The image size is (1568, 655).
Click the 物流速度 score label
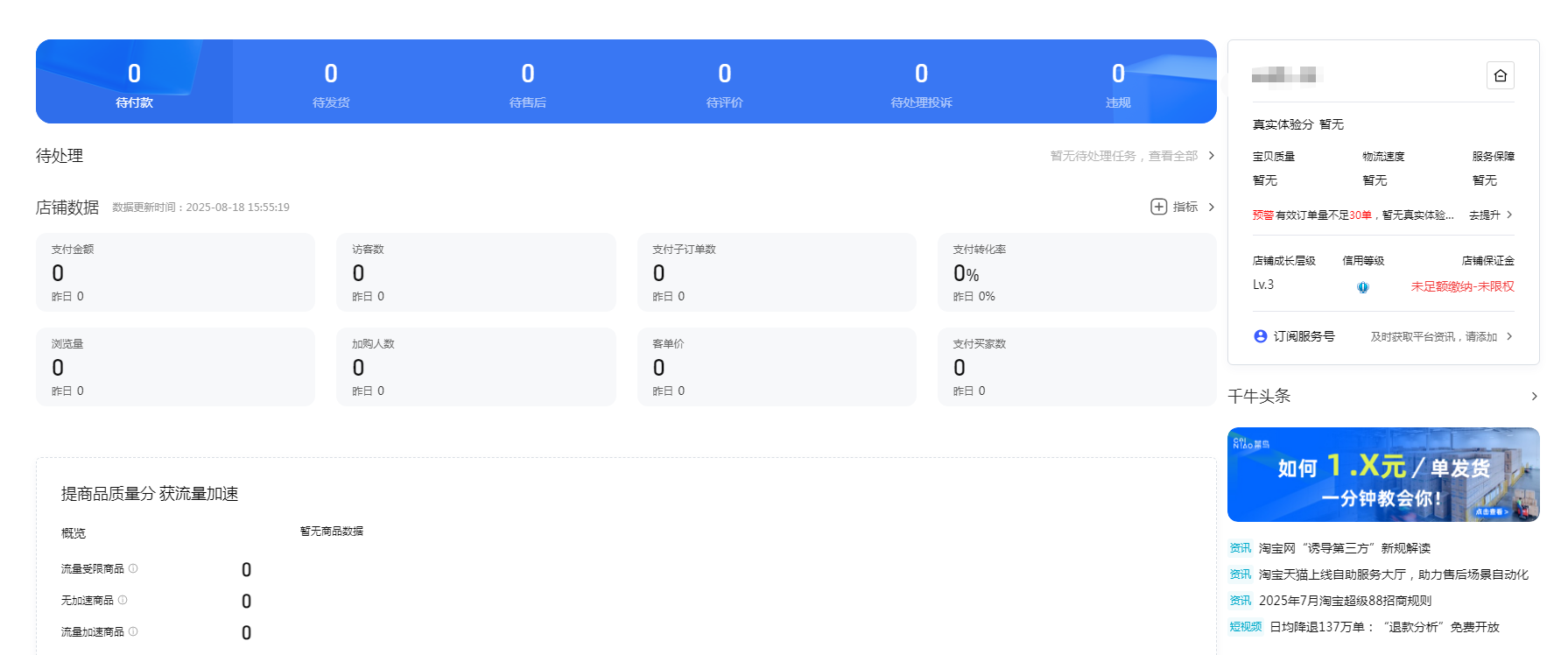(x=1383, y=157)
